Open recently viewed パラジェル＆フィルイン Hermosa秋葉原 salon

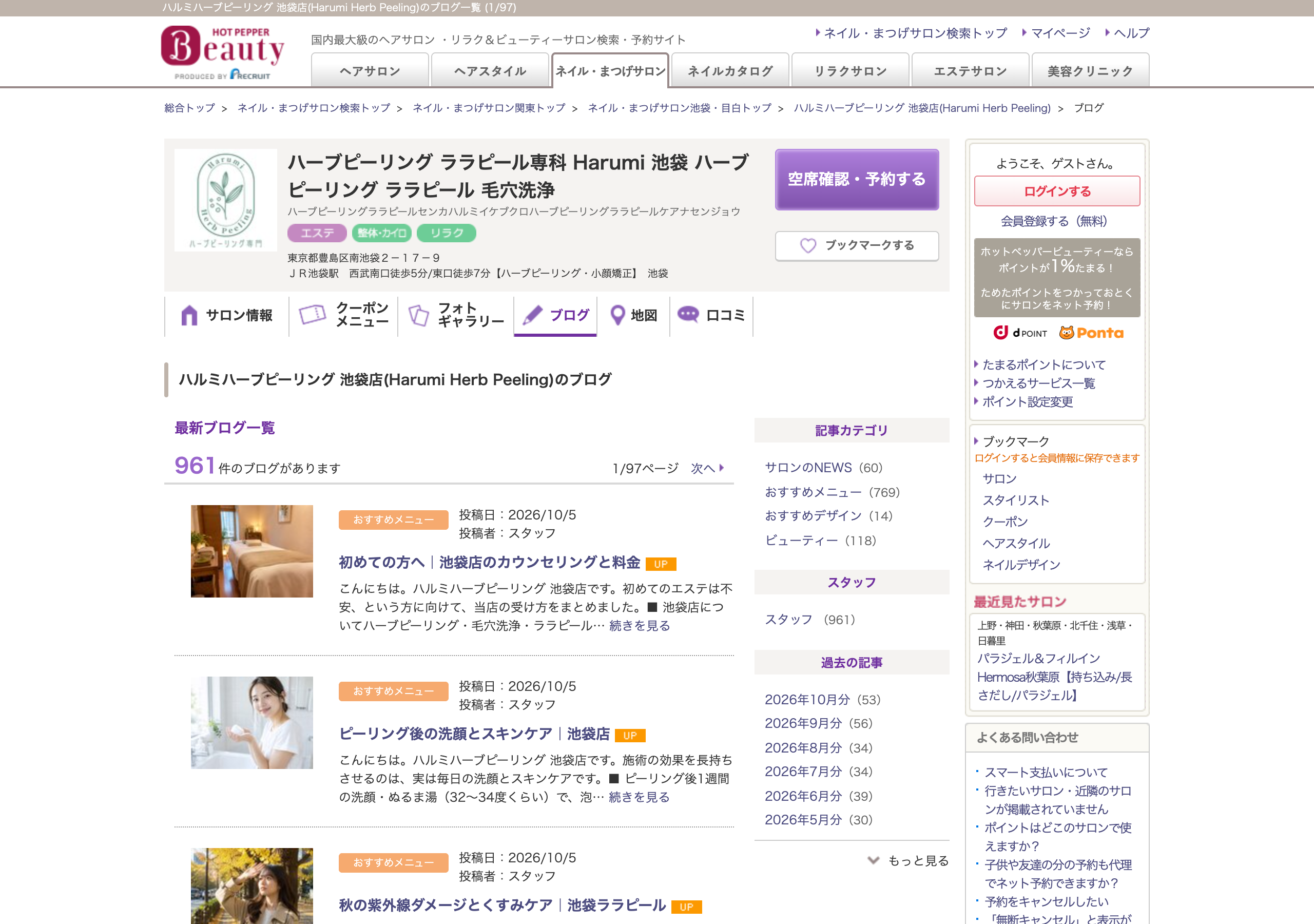pyautogui.click(x=1054, y=677)
